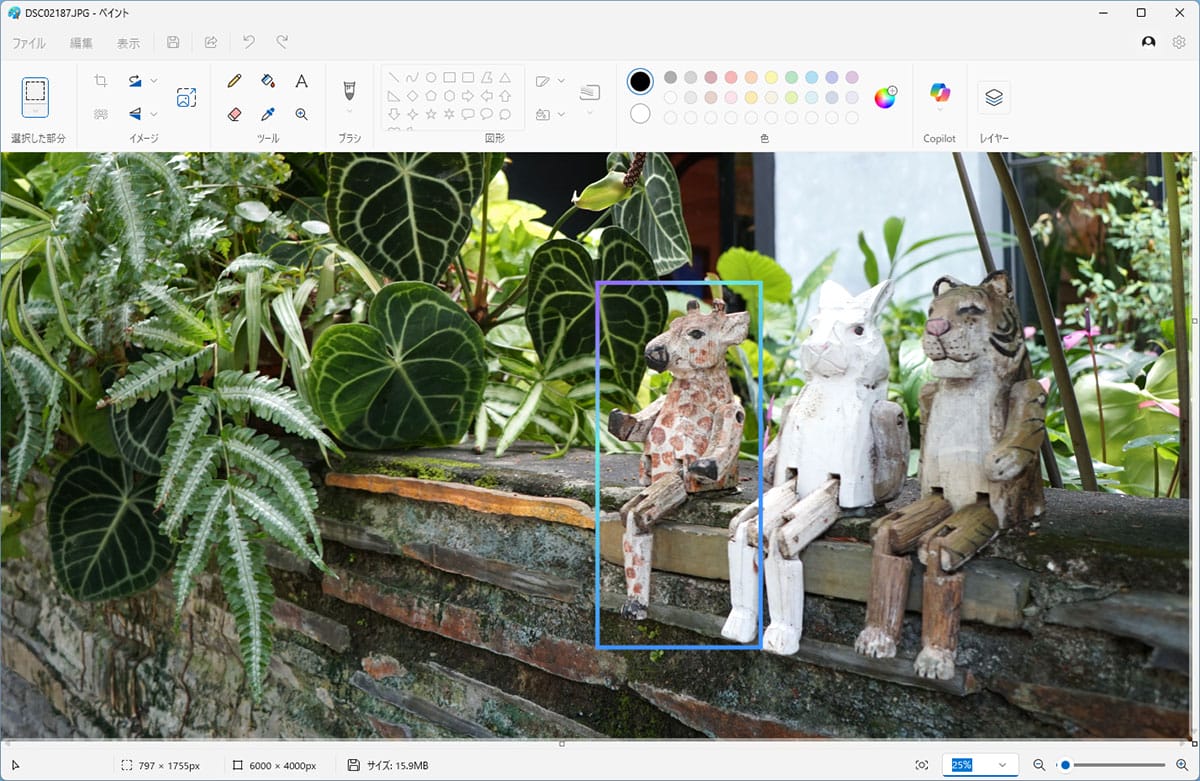The width and height of the screenshot is (1200, 781).
Task: Expand the Brush (ブラシ) dropdown
Action: tap(349, 110)
